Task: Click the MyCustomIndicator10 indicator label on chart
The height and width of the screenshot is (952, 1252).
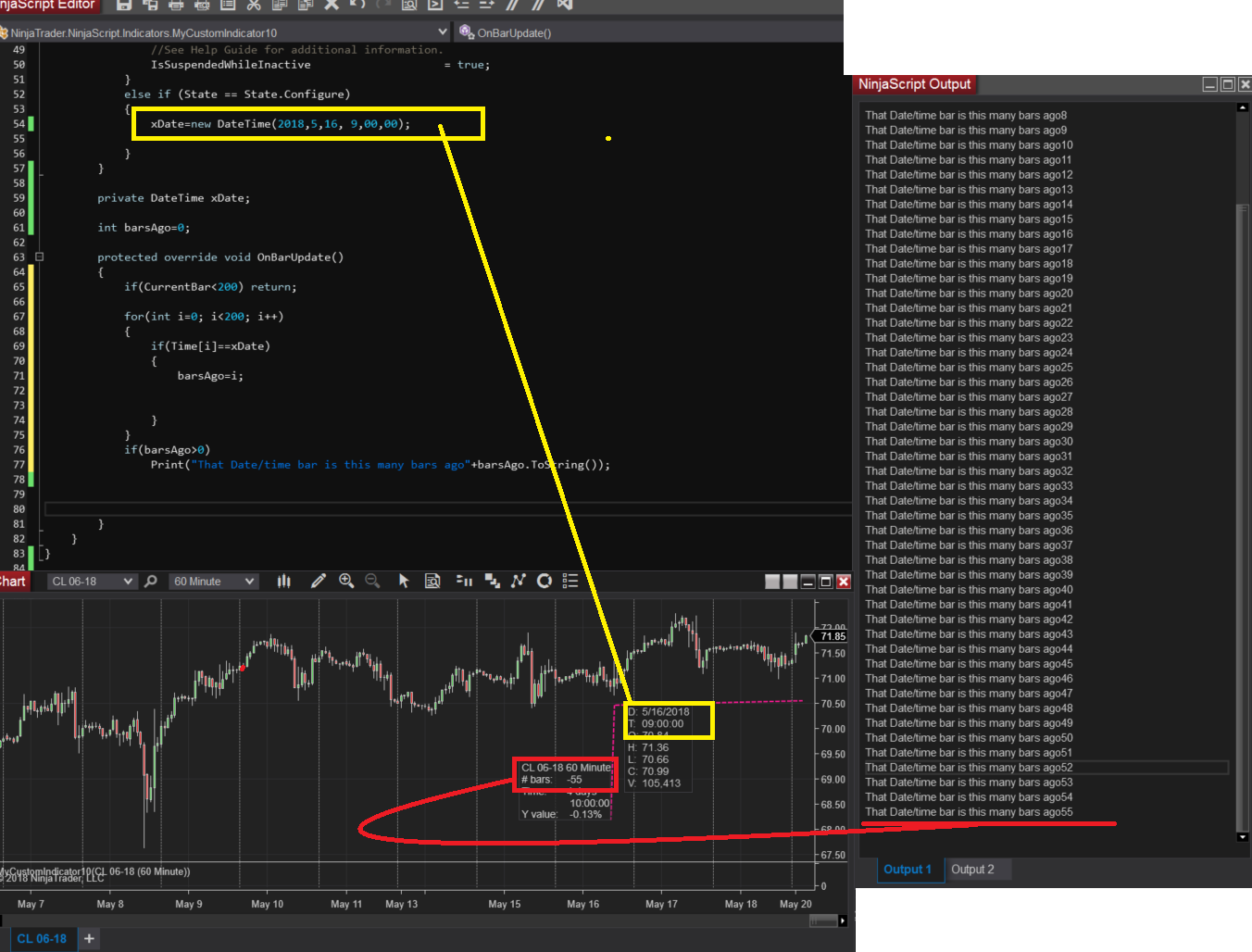Action: pyautogui.click(x=95, y=871)
